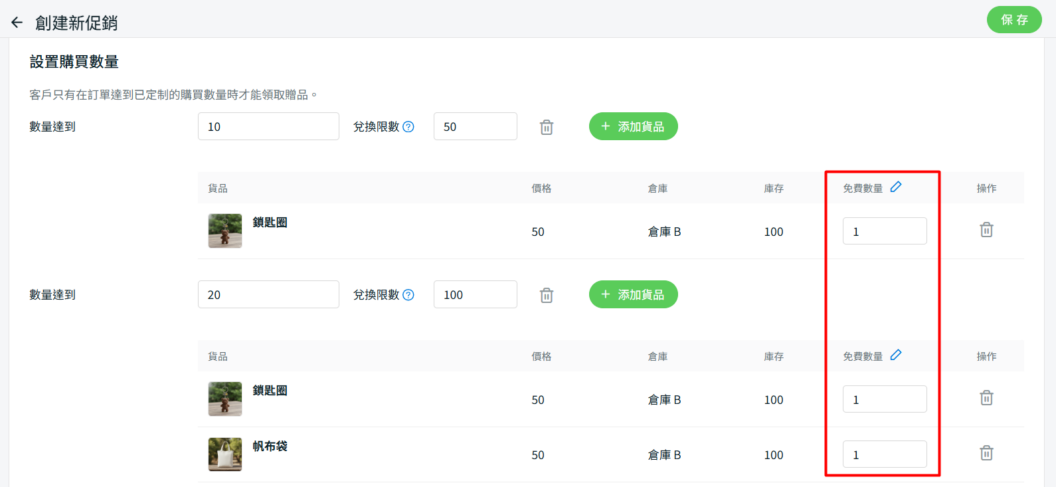
Task: Delete the quantity tier of 20
Action: [x=546, y=295]
